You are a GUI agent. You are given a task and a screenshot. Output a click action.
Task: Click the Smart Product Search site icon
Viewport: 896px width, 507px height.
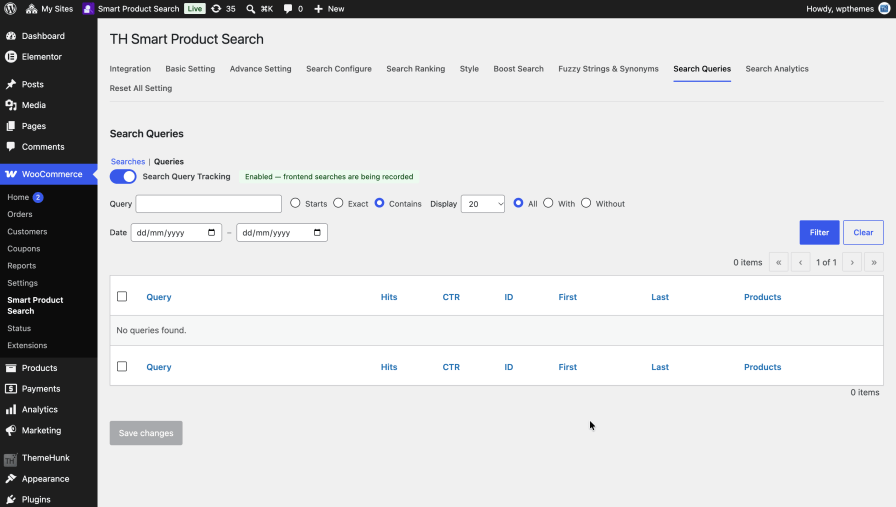coord(88,9)
